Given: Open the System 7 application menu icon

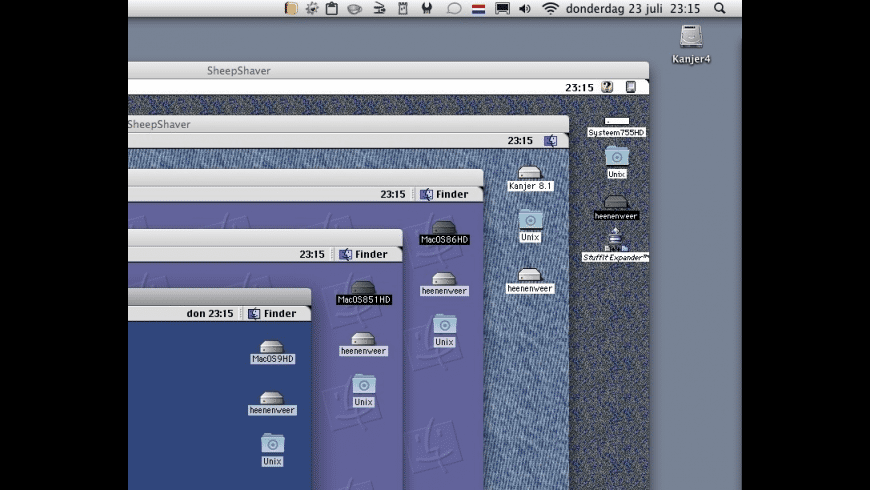Looking at the screenshot, I should [x=632, y=87].
